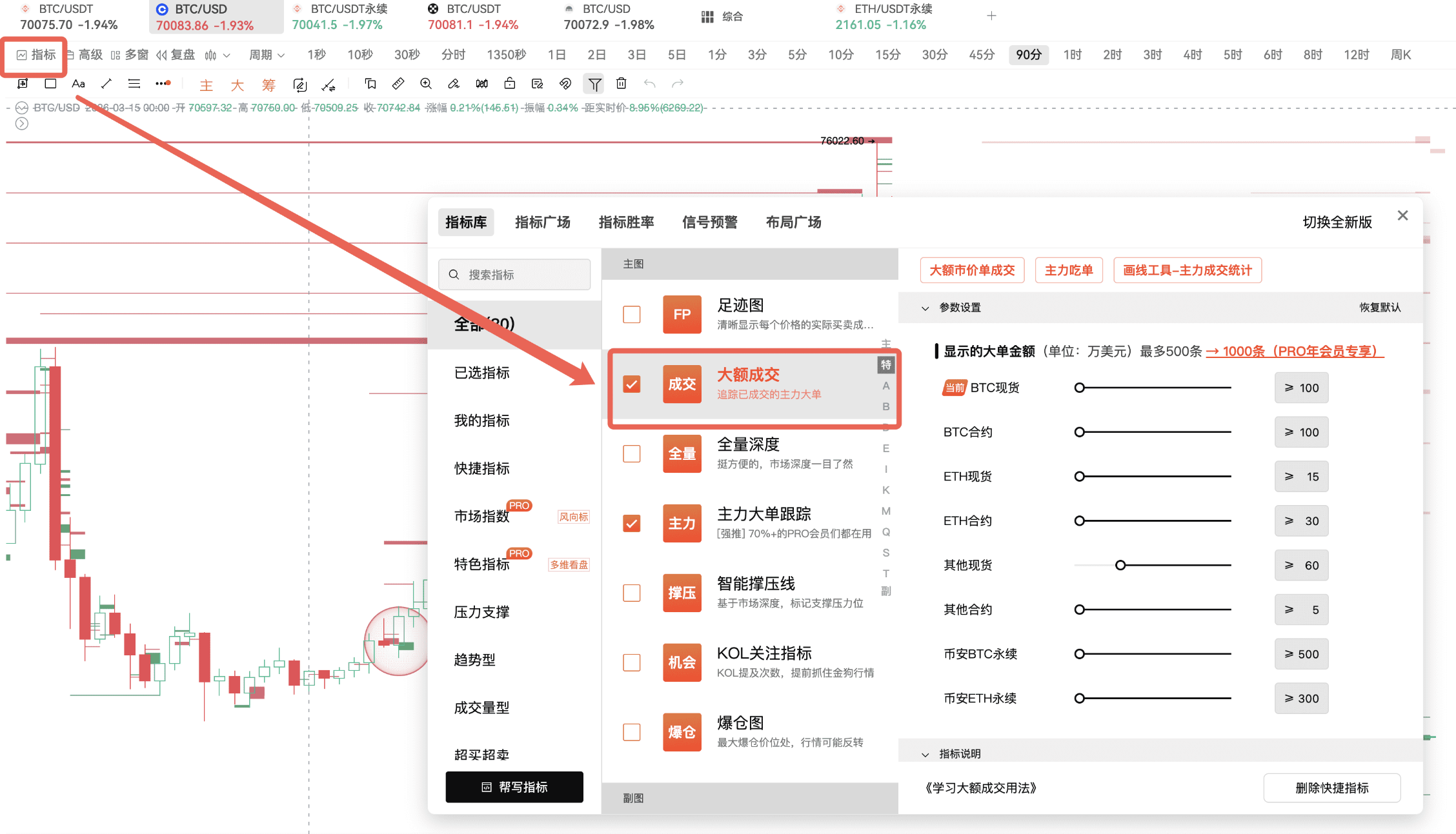Click the filter funnel icon

coord(594,84)
